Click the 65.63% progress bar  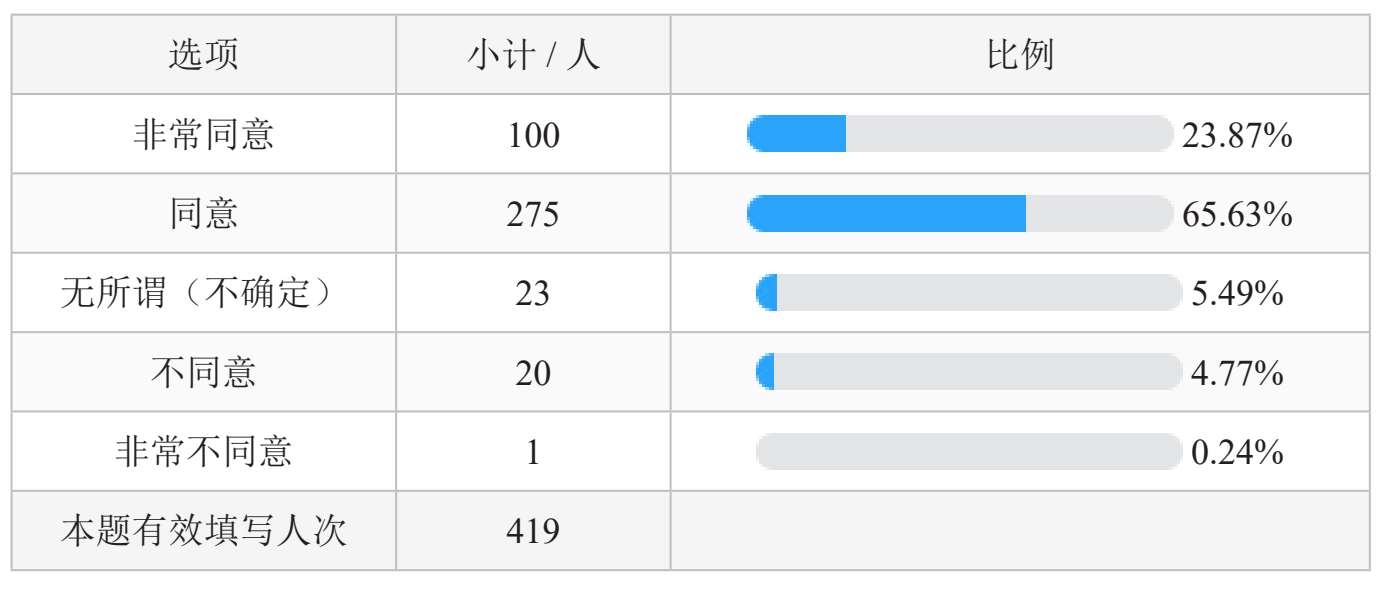pos(959,213)
